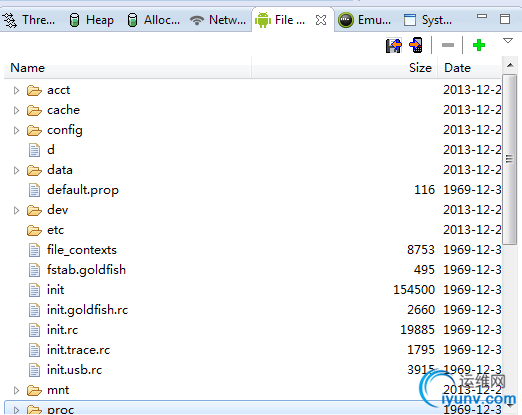Image resolution: width=522 pixels, height=415 pixels.
Task: Select the config row name
Action: (x=65, y=130)
